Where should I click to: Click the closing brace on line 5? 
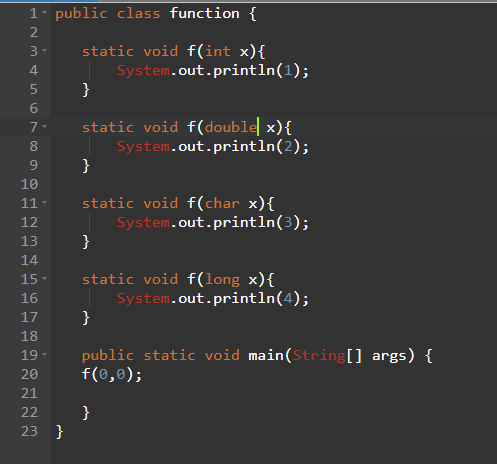click(86, 90)
